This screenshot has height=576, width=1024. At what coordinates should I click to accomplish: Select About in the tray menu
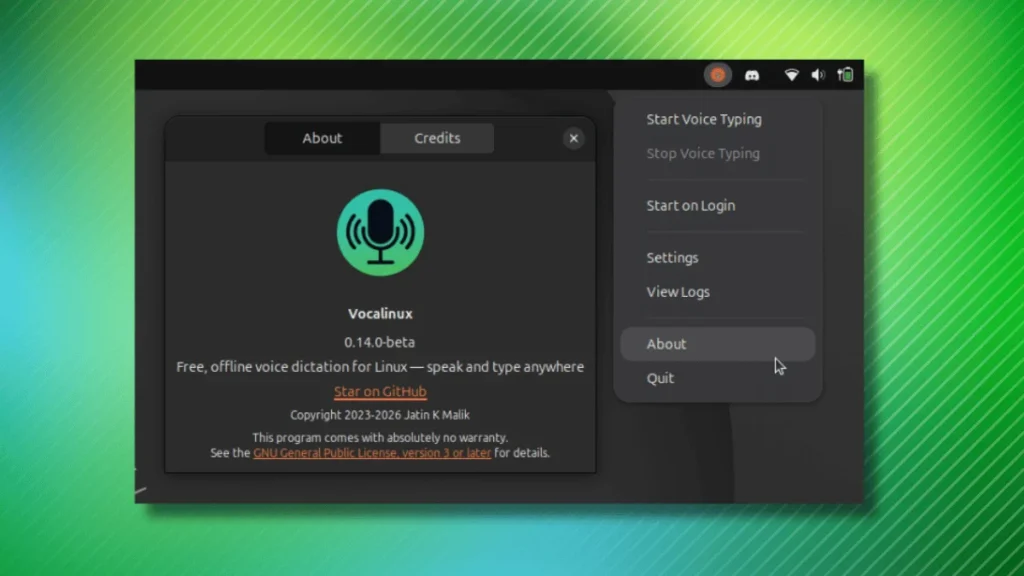tap(718, 344)
